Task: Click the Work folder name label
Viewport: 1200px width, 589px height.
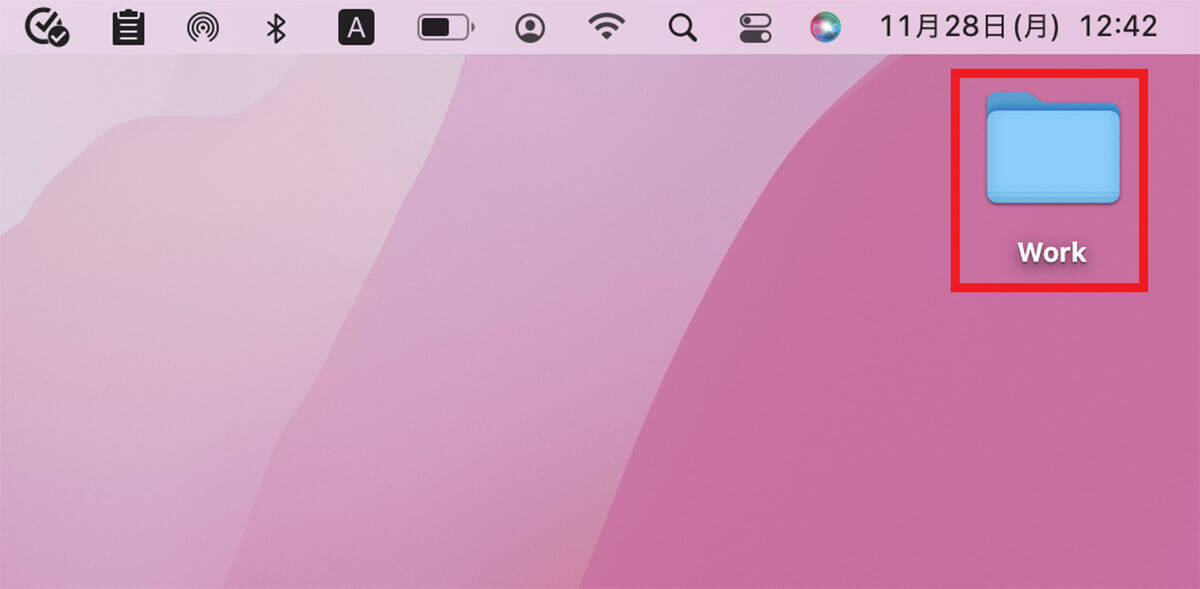Action: (x=1052, y=252)
